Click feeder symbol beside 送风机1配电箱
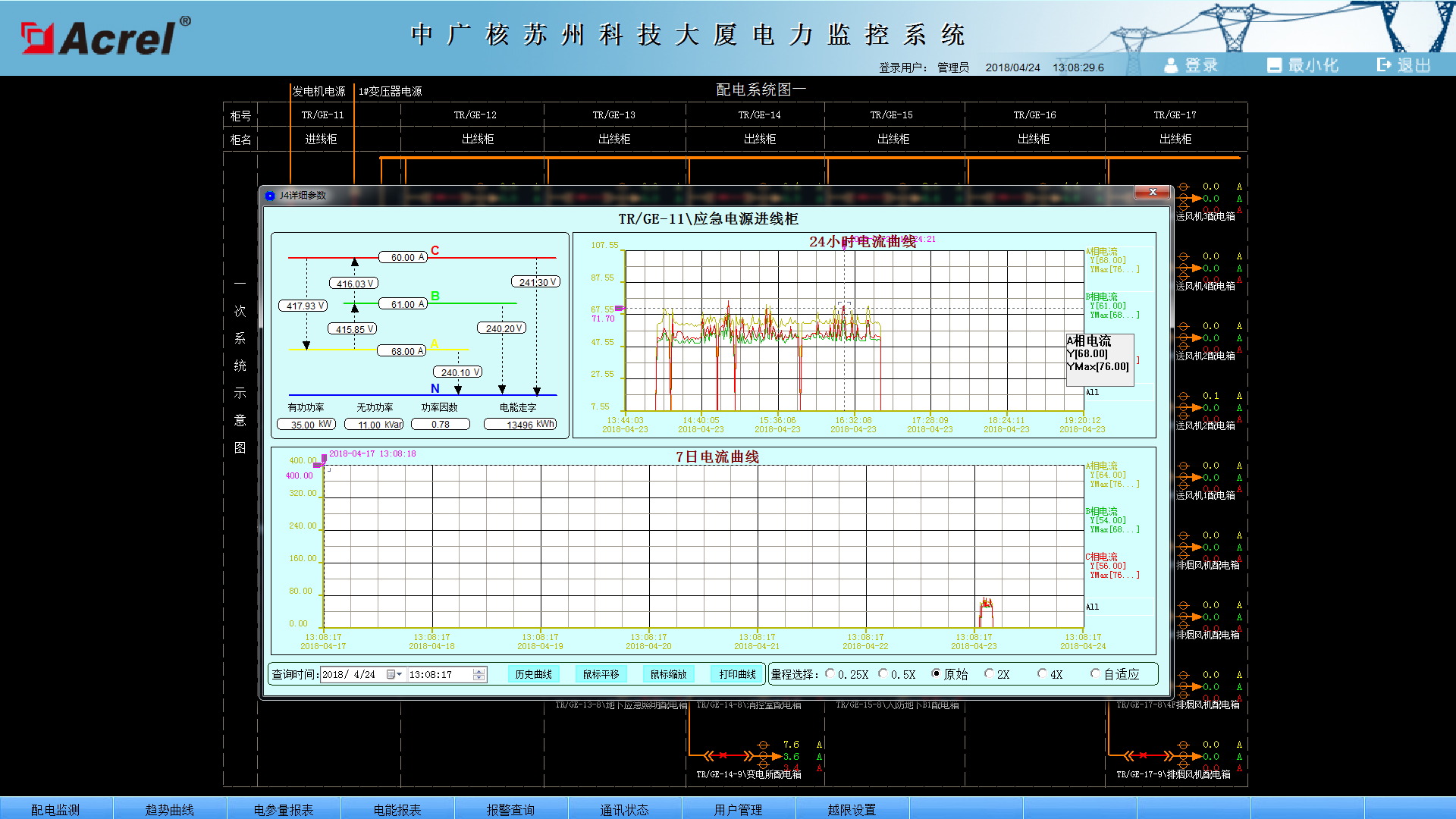 [x=1188, y=477]
